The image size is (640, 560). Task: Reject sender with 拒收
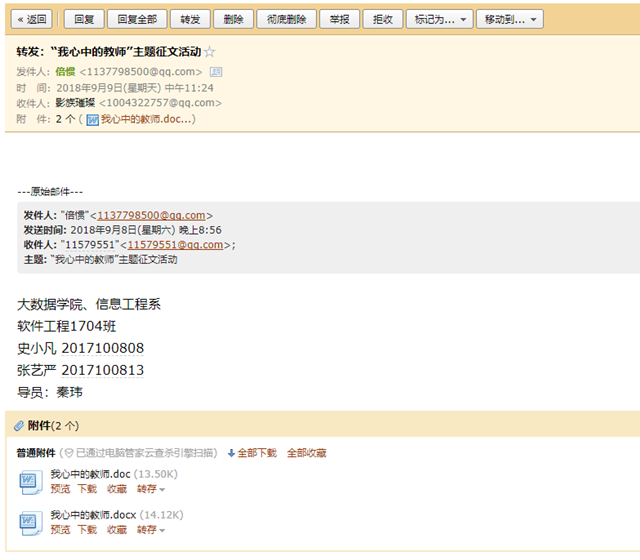tap(383, 19)
